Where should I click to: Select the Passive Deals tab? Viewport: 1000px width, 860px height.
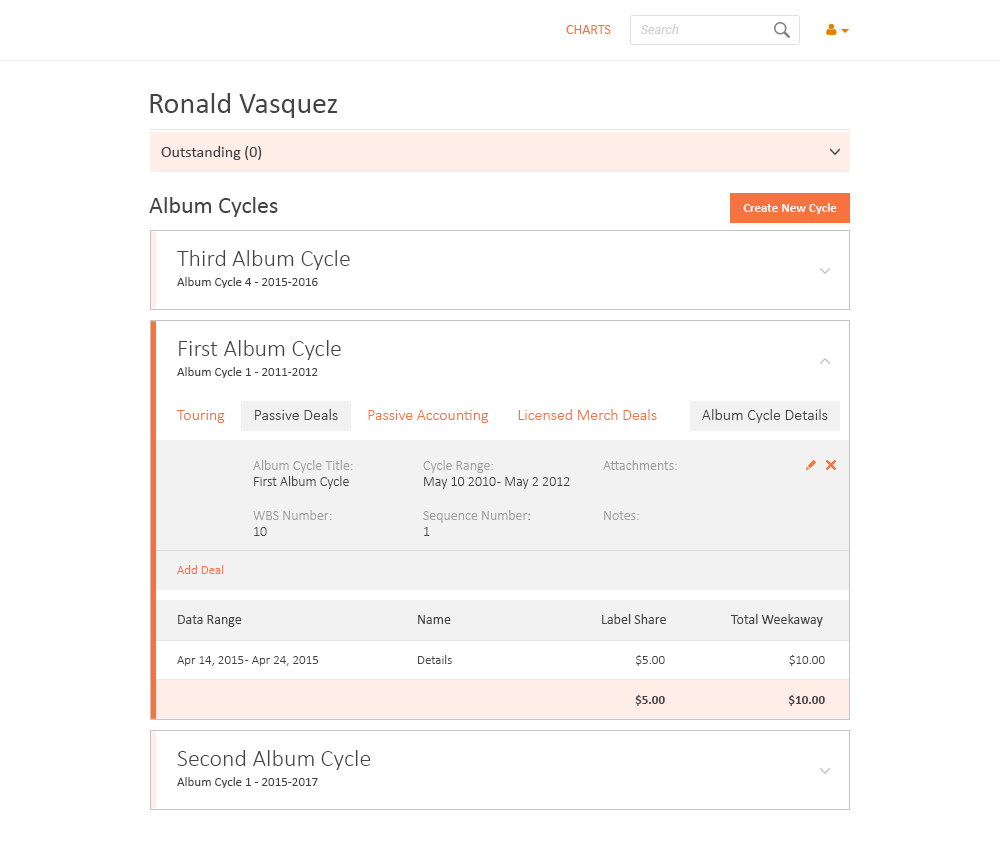coord(296,415)
